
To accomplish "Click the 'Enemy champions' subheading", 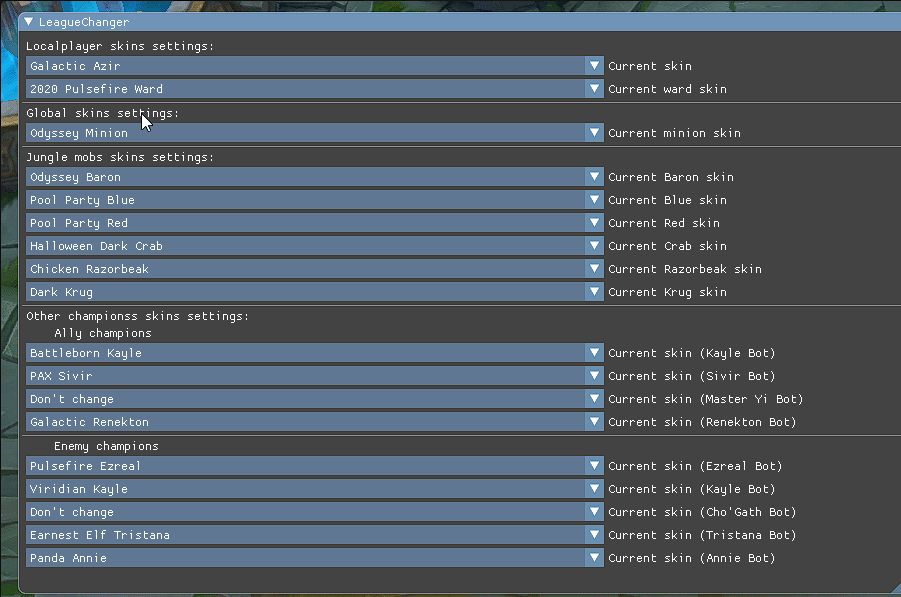I will [x=106, y=446].
